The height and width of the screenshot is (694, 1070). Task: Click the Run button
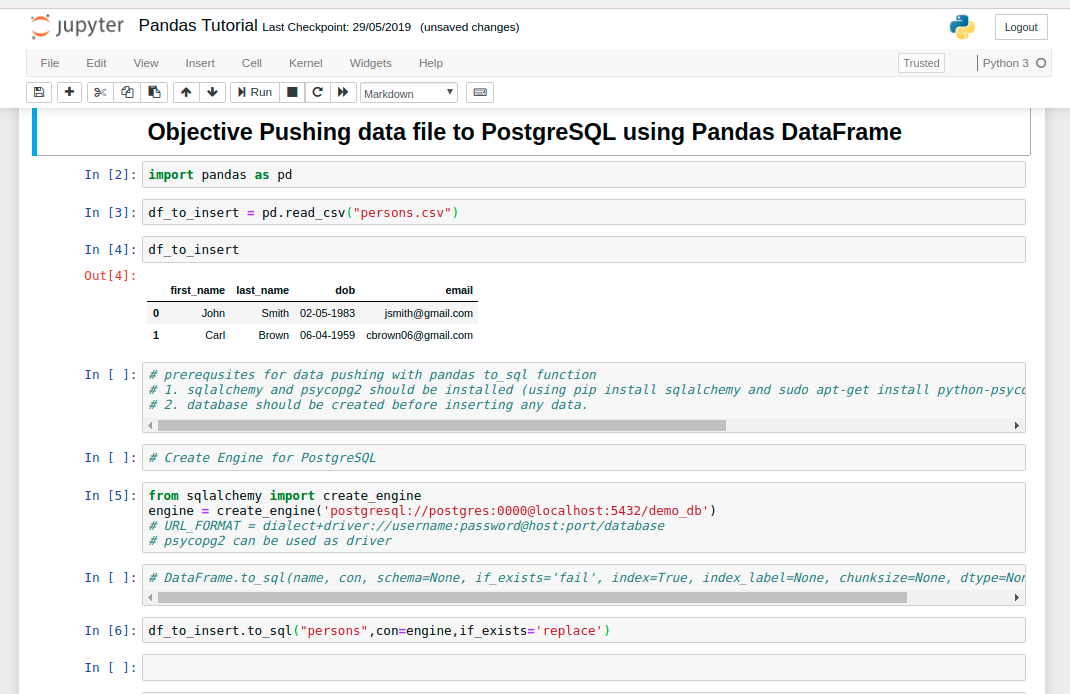point(253,92)
